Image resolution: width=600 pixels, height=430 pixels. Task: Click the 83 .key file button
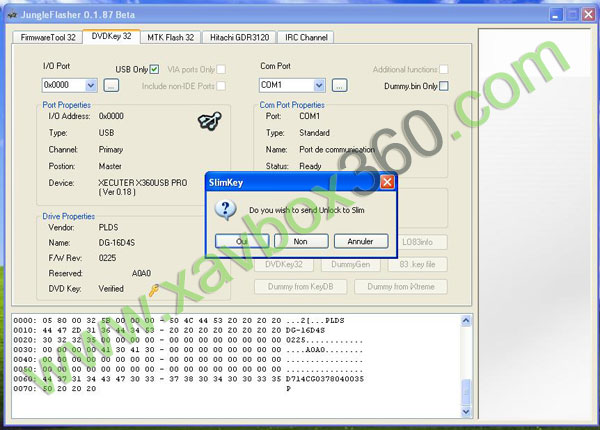417,264
